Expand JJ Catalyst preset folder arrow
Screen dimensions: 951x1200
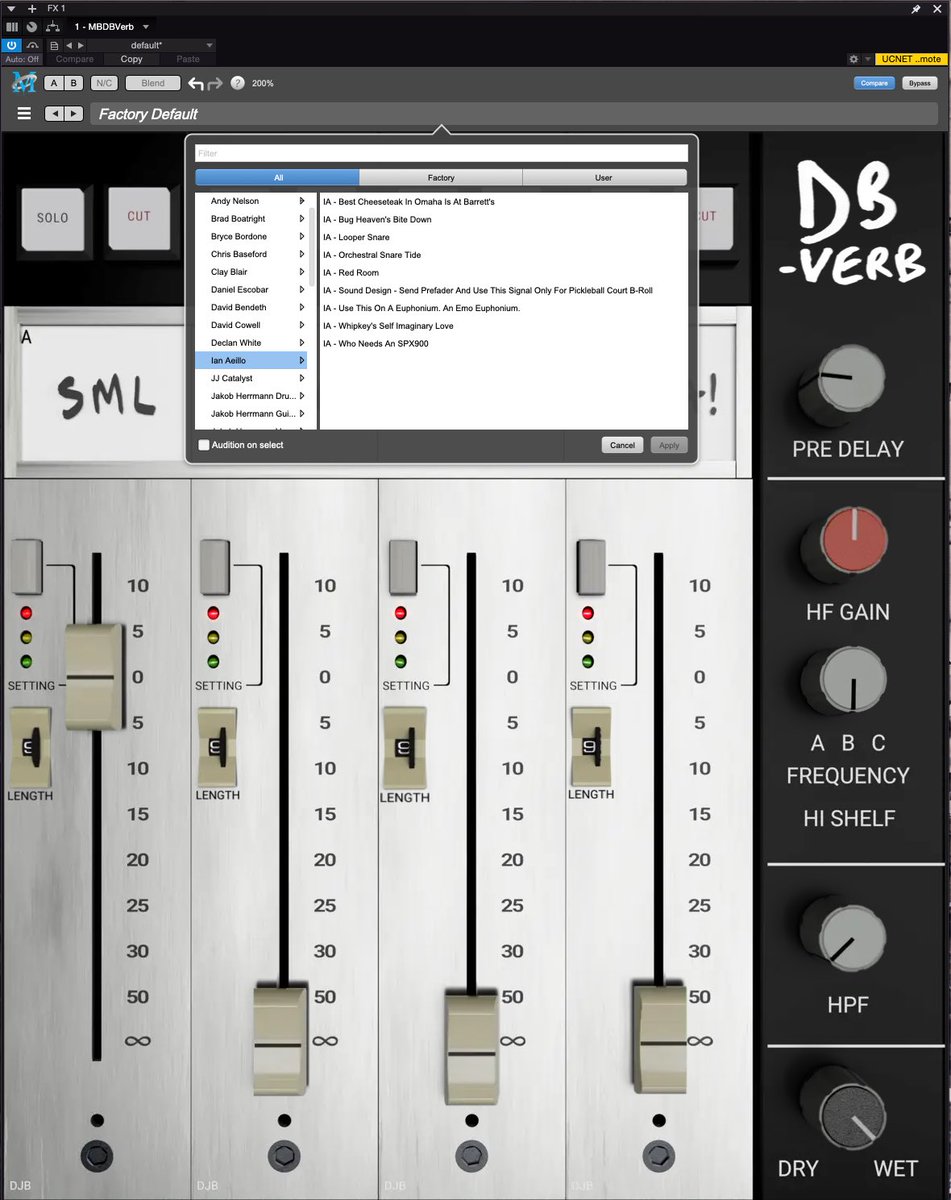pos(301,378)
